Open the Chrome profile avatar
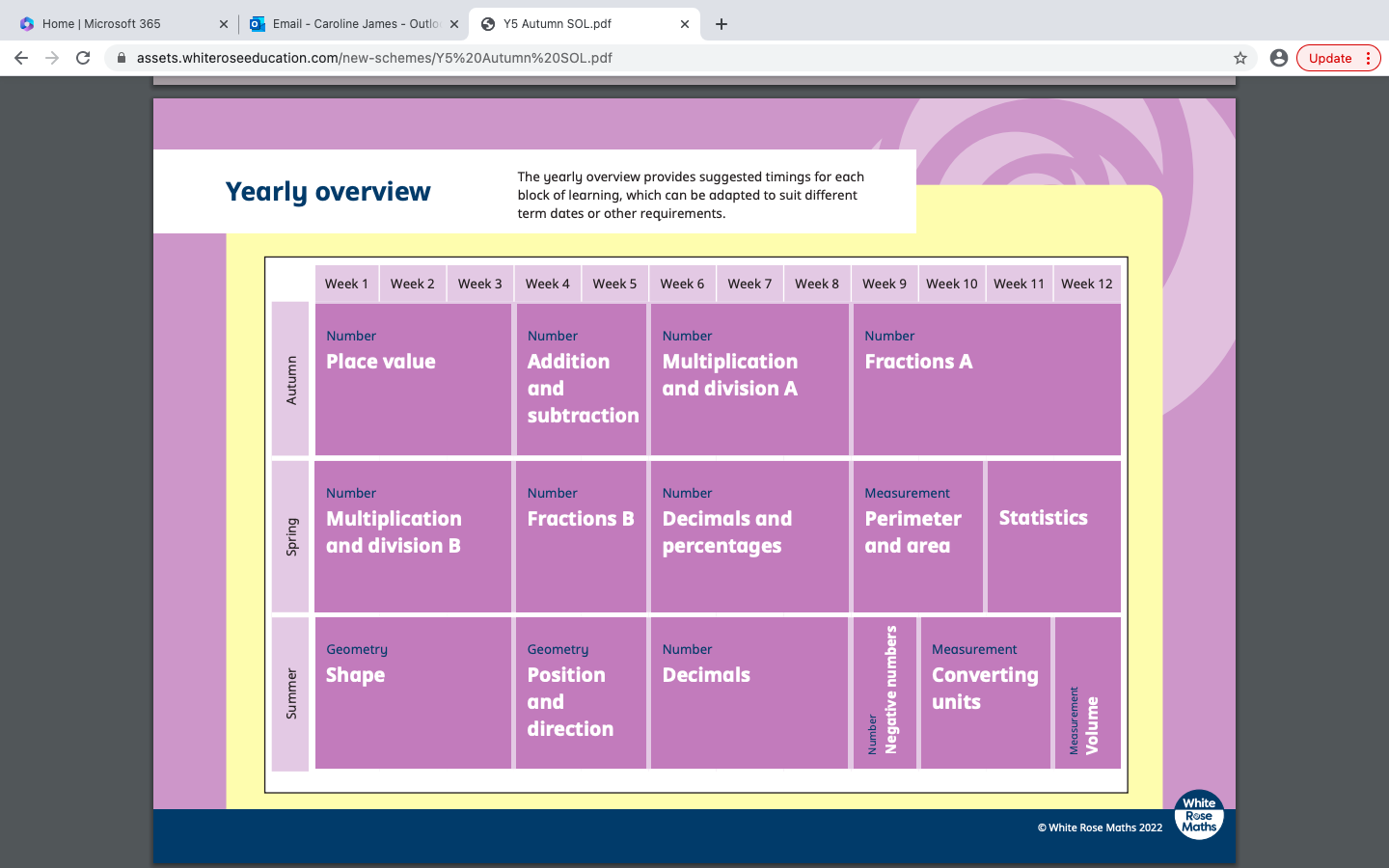Viewport: 1389px width, 868px height. [x=1279, y=58]
